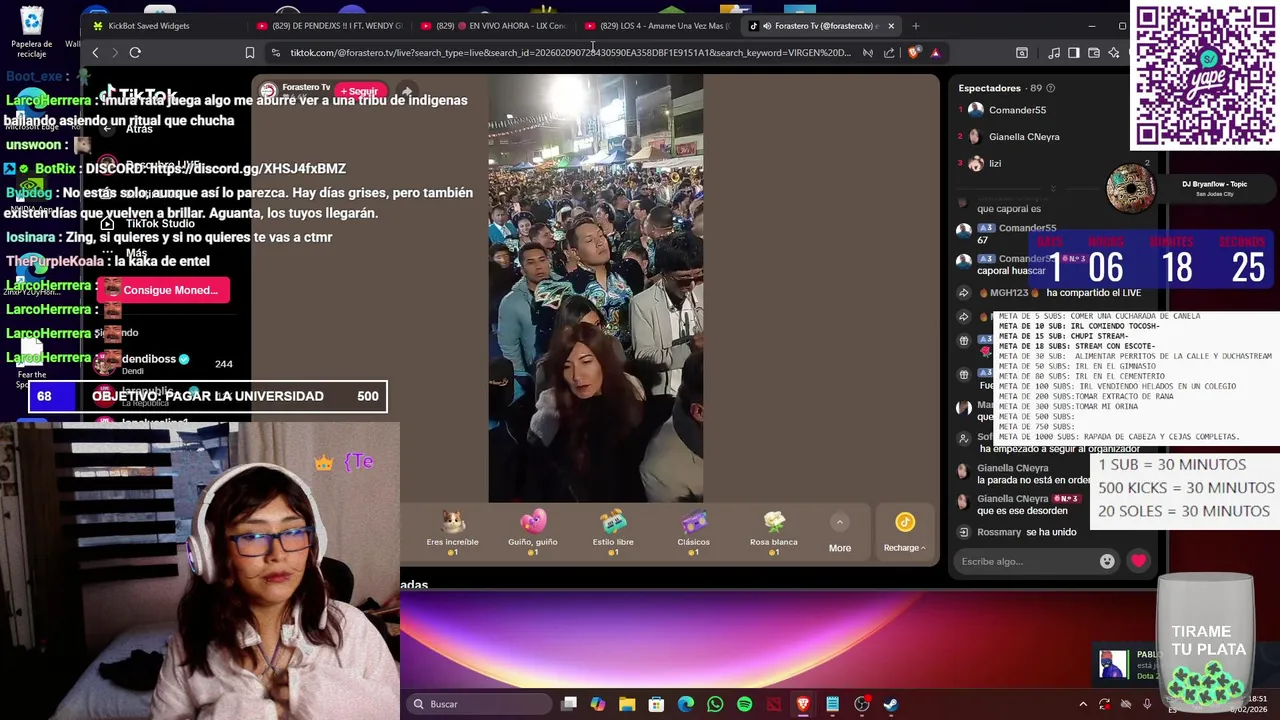
Task: Click 'que es ese desorden' chat message
Action: click(x=1022, y=511)
